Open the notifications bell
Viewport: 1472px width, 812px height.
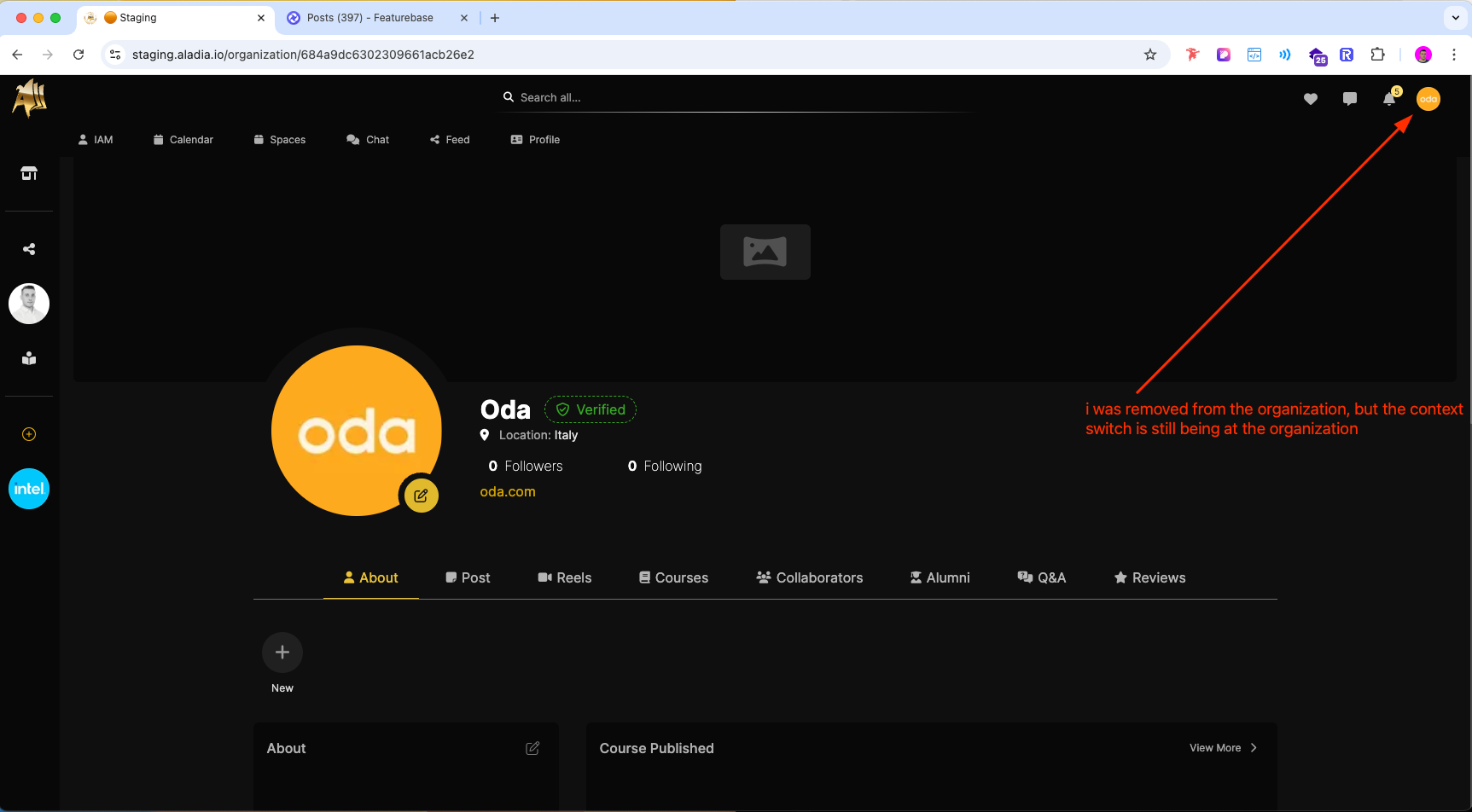(1390, 98)
